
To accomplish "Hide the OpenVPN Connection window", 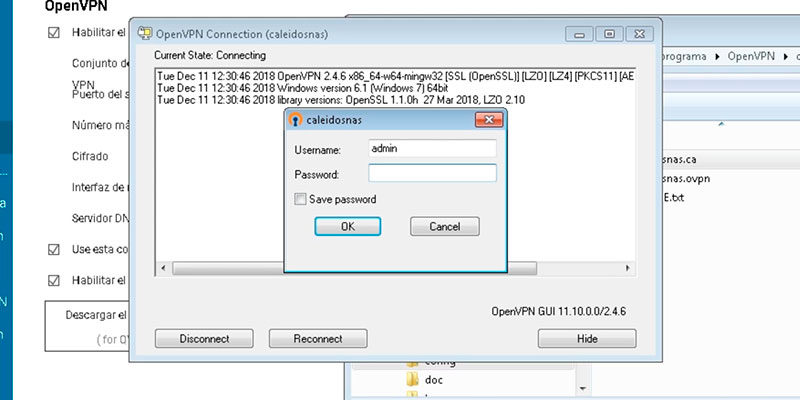I will click(x=587, y=339).
